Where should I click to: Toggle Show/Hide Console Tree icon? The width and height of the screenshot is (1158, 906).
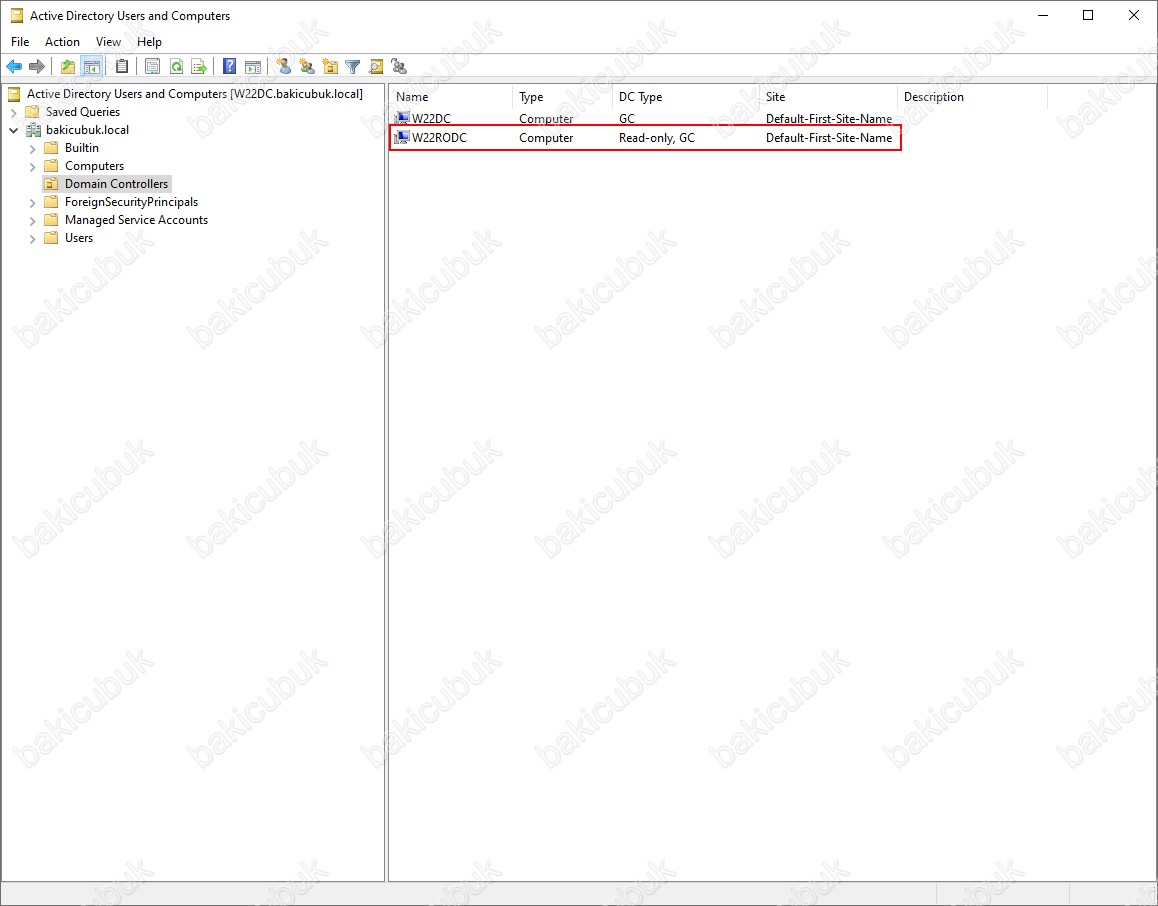(x=92, y=67)
